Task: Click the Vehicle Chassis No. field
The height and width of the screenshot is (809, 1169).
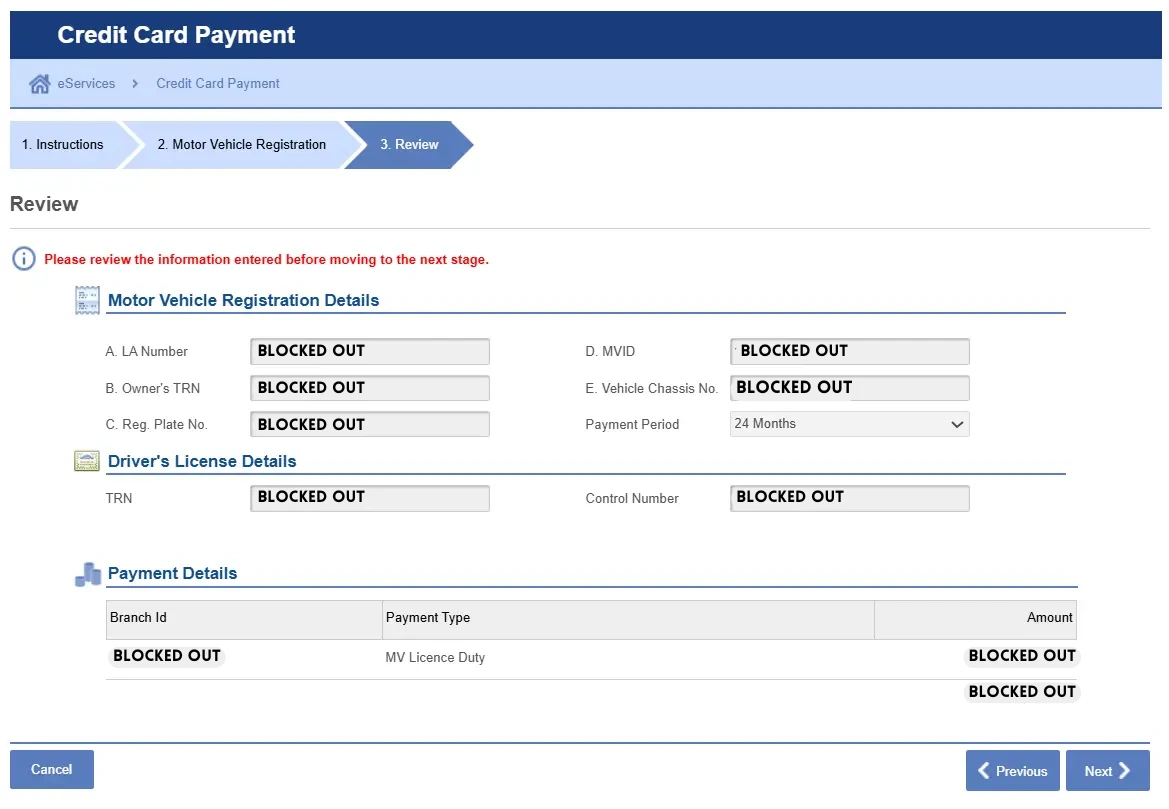Action: [849, 388]
